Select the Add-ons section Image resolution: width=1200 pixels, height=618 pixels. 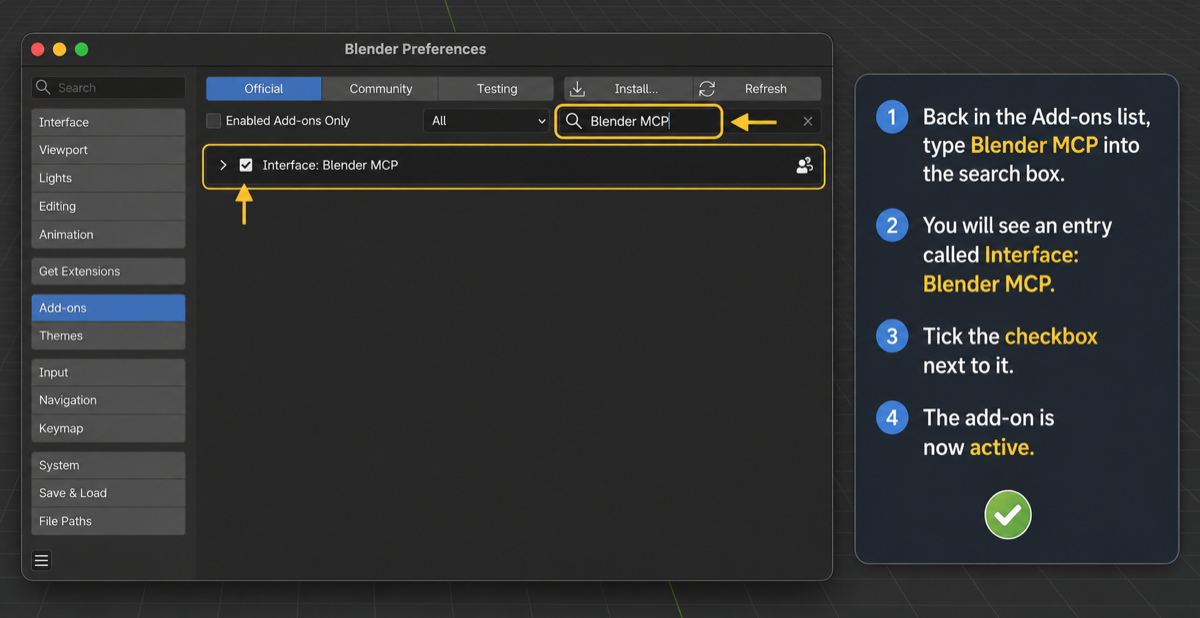coord(108,308)
